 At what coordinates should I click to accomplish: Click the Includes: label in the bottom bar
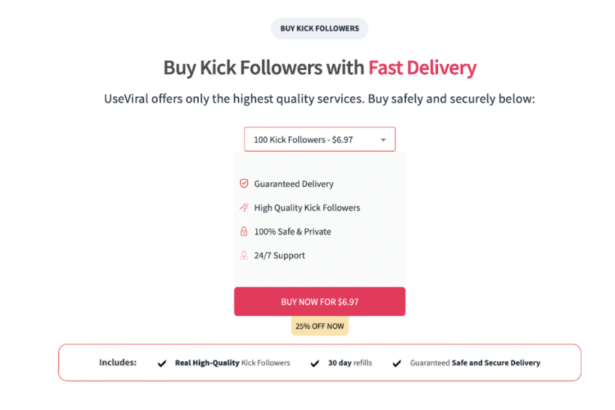(x=118, y=363)
